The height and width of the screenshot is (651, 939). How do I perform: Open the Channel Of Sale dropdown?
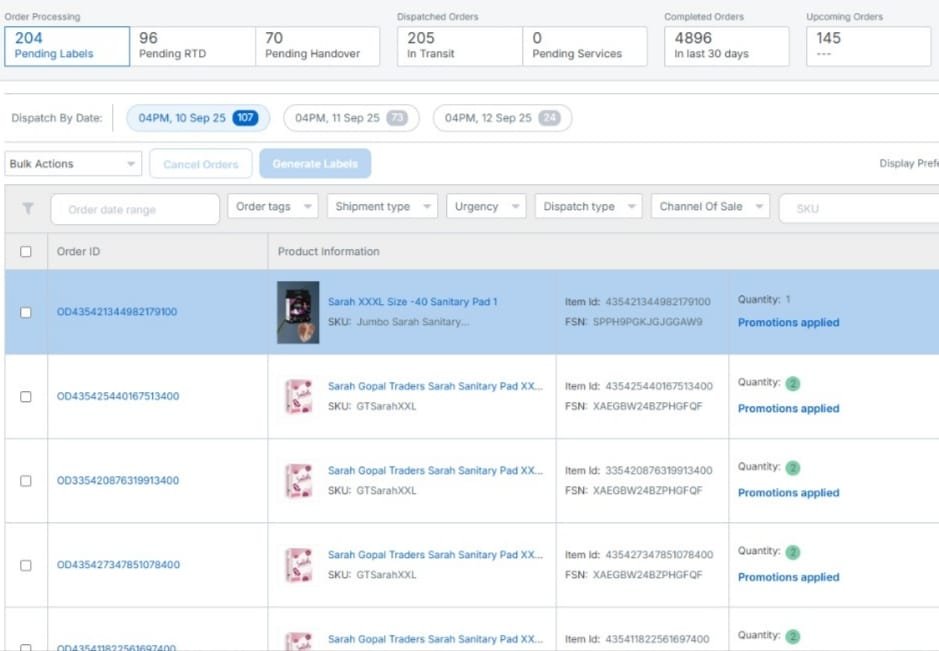point(709,207)
